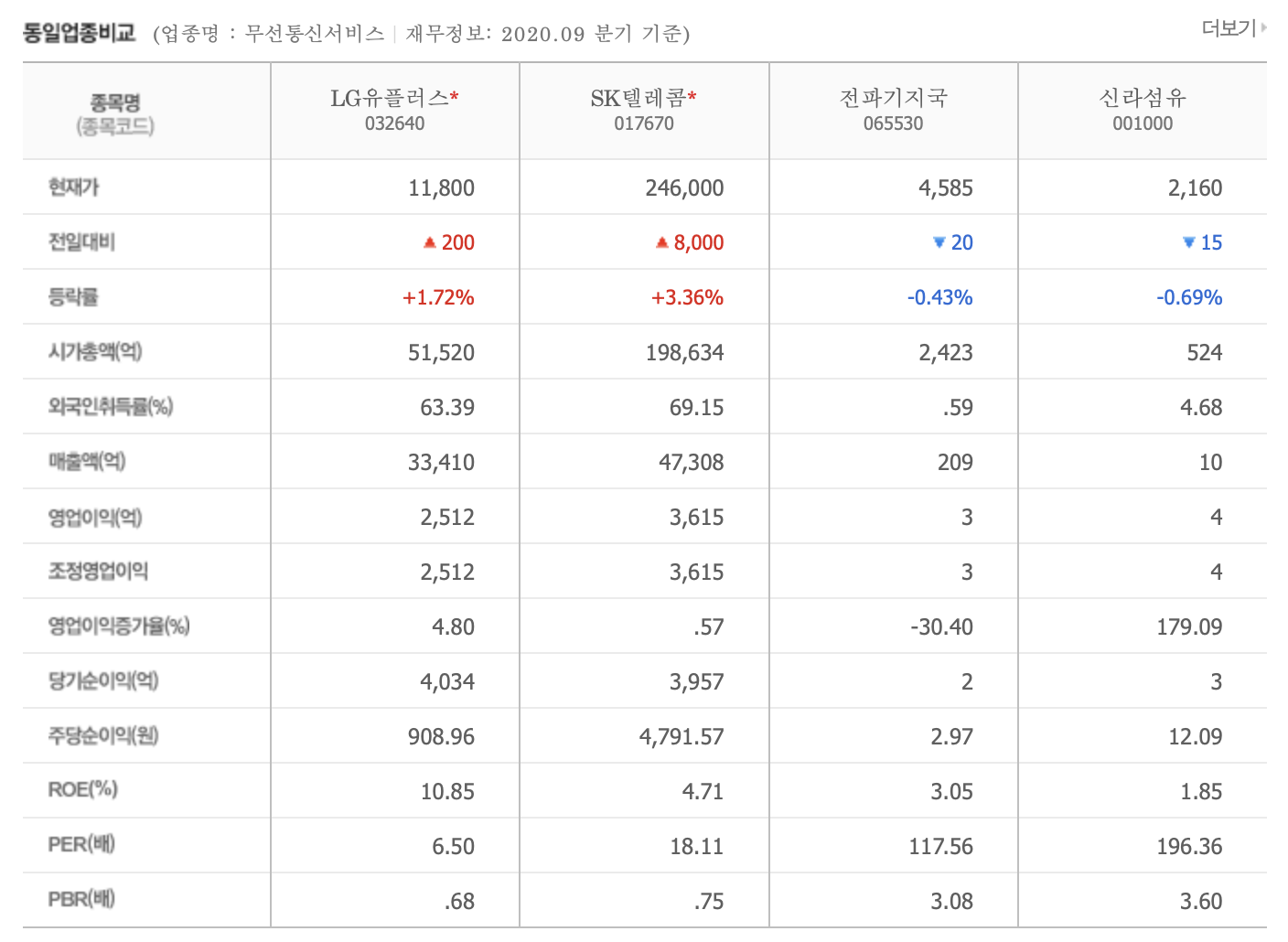This screenshot has height=942, width=1288.
Task: Select stock code 032640
Action: (394, 123)
